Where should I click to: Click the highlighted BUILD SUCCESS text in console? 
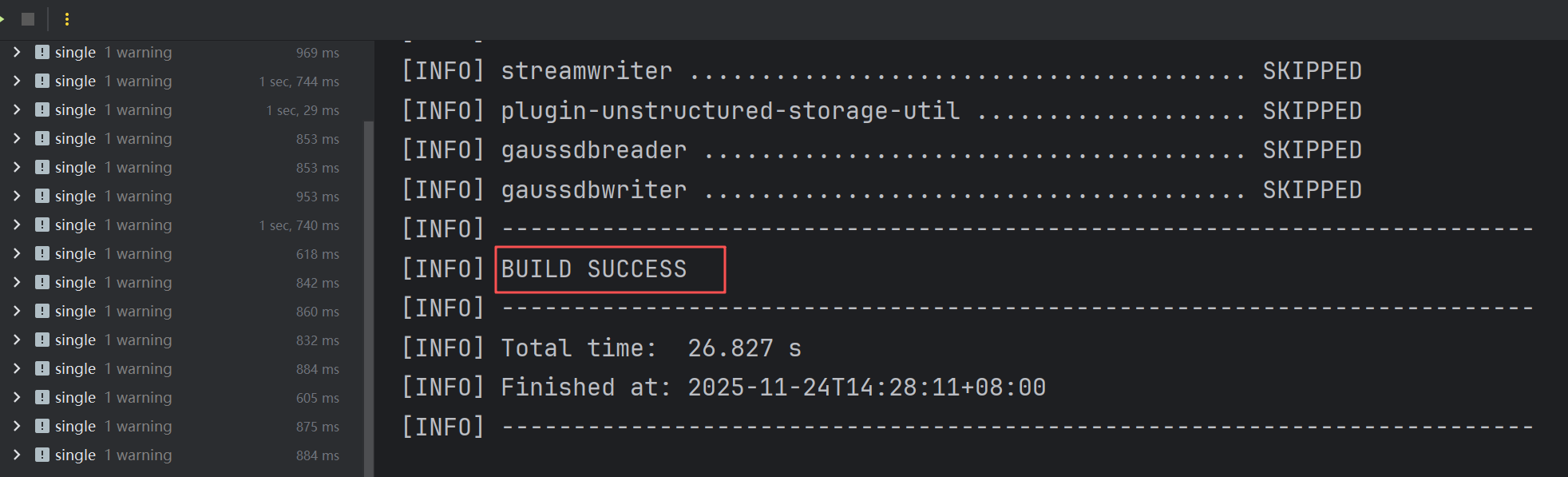click(594, 269)
